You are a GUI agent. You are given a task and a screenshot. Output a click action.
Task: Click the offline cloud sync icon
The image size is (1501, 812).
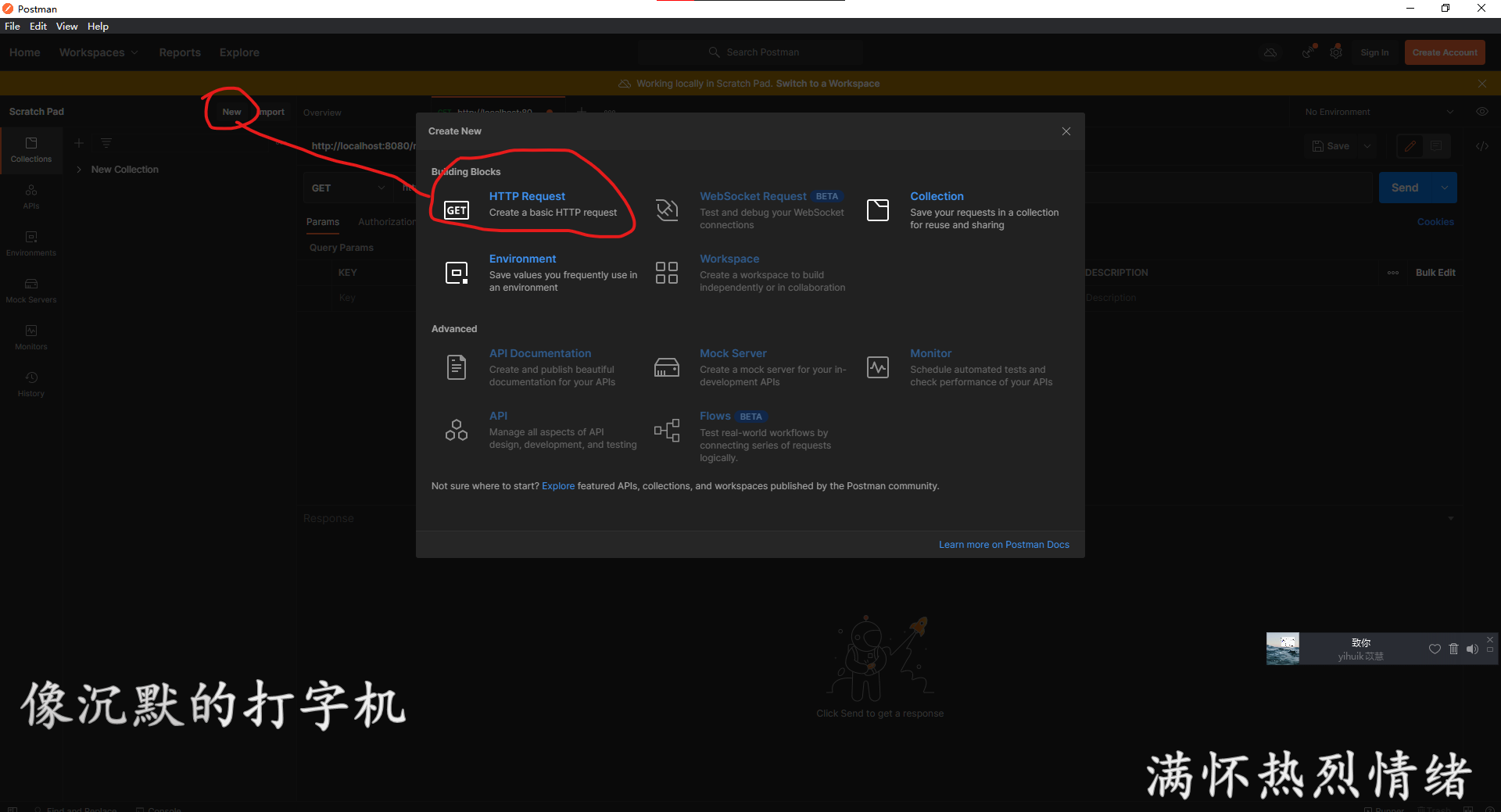click(x=1270, y=52)
